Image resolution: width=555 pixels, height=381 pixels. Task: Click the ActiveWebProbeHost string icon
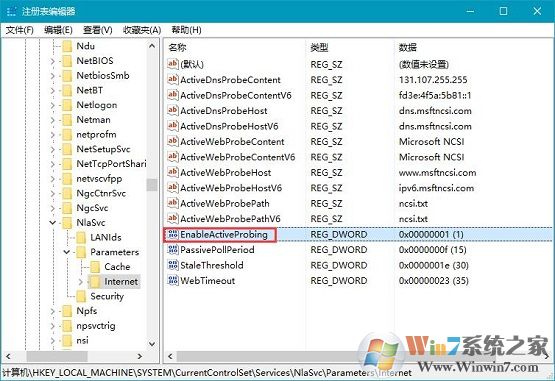point(173,172)
